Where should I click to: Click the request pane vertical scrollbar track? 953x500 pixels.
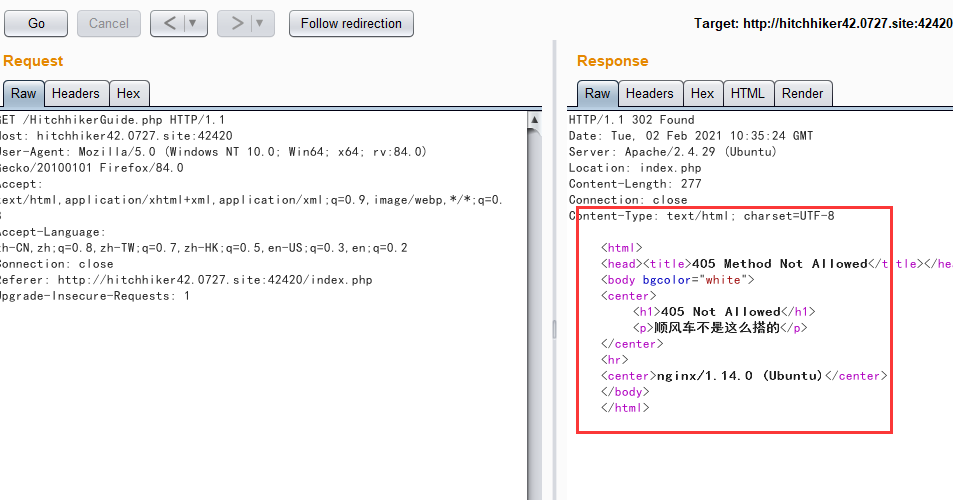click(x=534, y=316)
